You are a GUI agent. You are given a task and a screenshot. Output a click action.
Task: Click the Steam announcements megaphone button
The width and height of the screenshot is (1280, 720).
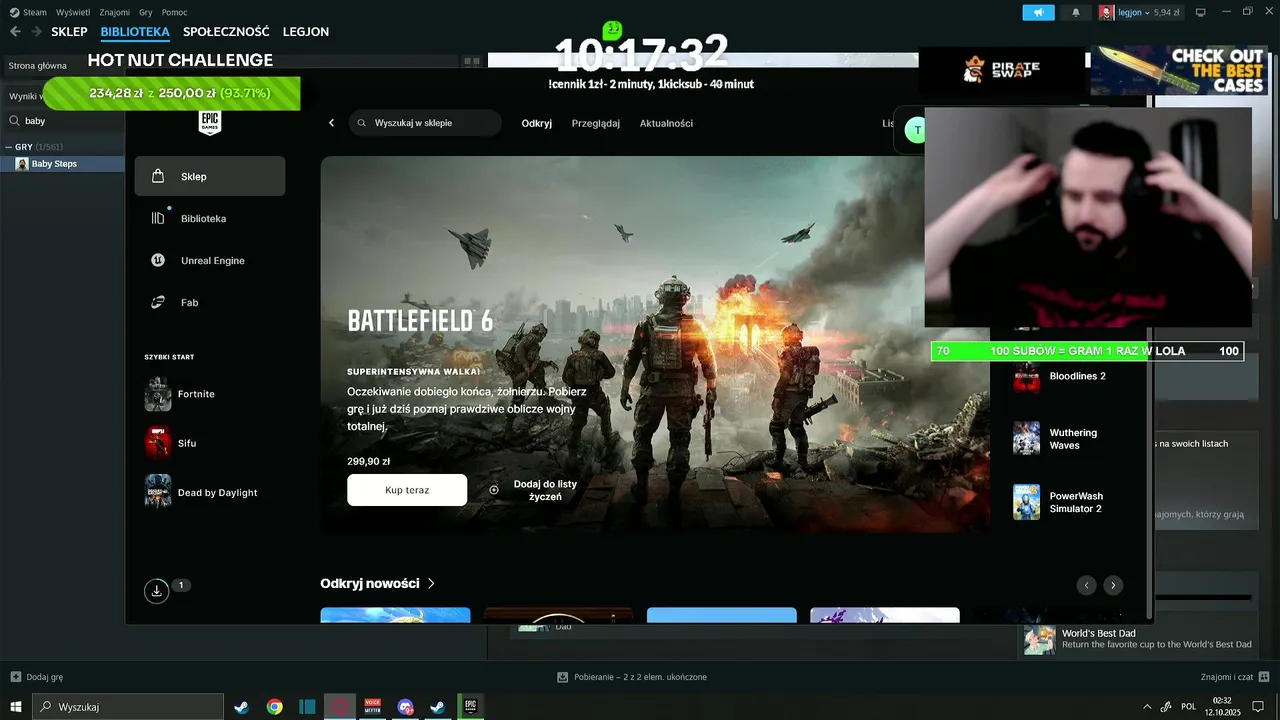(x=1038, y=12)
